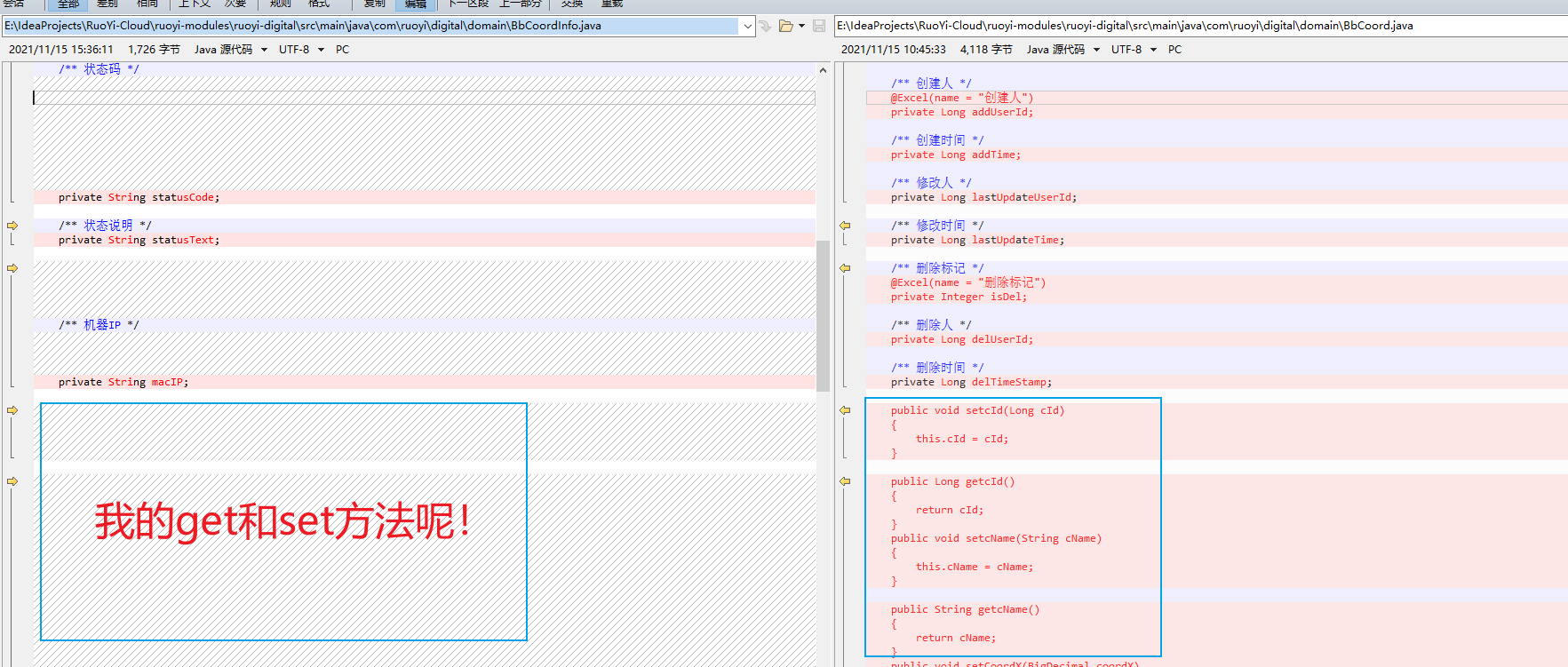Click the empty edit line under 状态码 comment
The width and height of the screenshot is (1568, 667).
click(424, 98)
